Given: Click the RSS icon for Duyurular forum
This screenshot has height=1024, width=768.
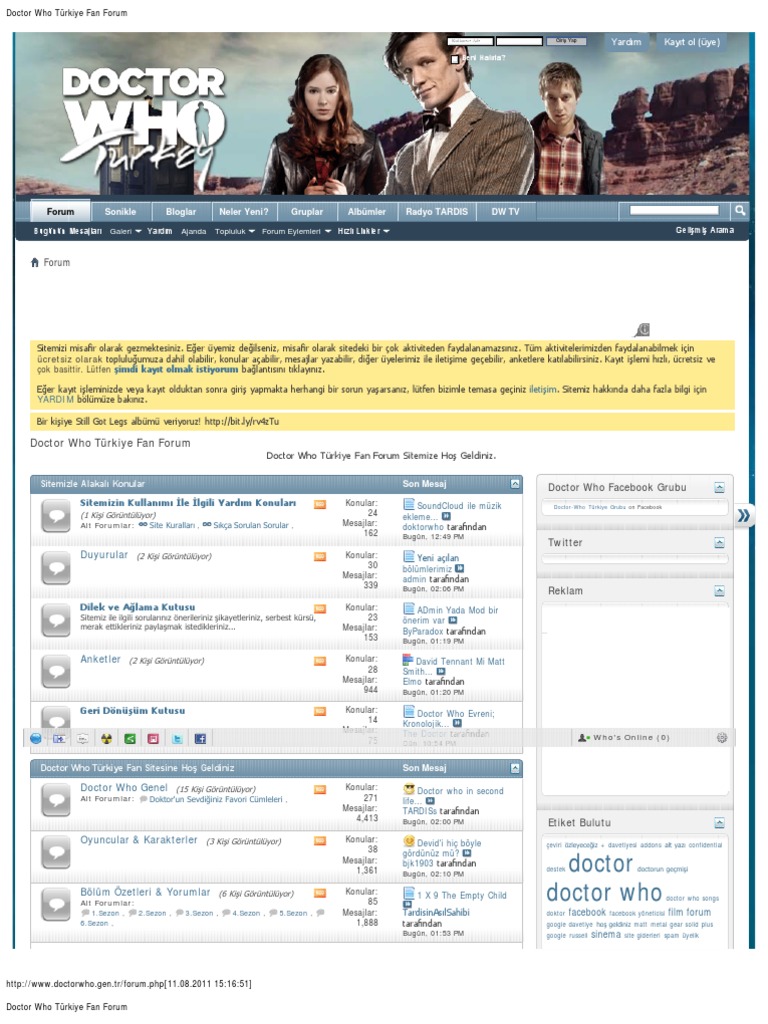Looking at the screenshot, I should tap(320, 557).
